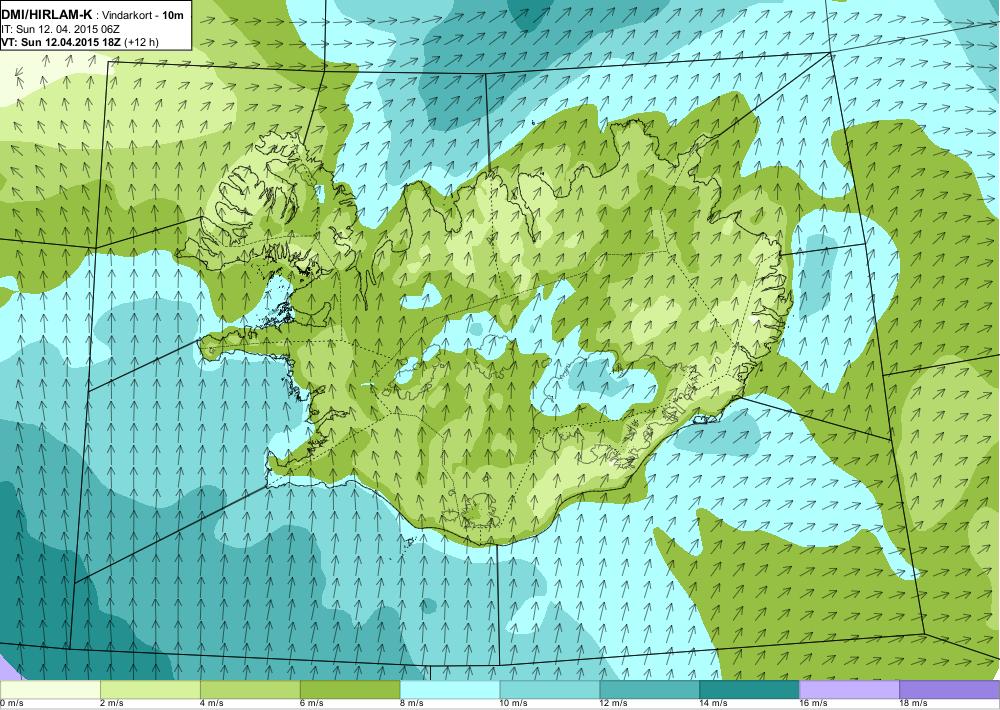Viewport: 1000px width, 710px height.
Task: Select the medium green 4 m/s legend swatch
Action: coord(250,690)
